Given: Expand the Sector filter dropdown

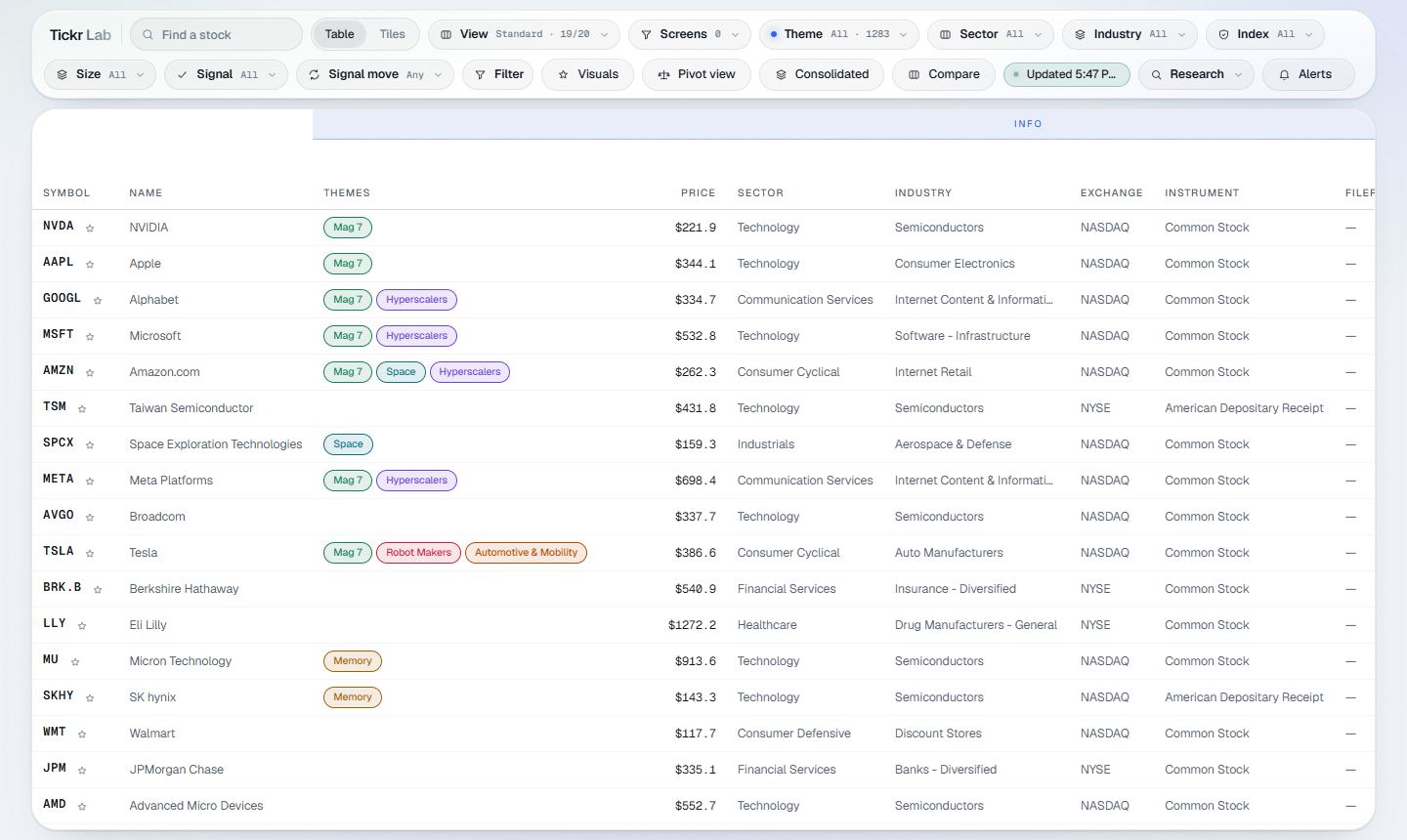Looking at the screenshot, I should tap(990, 34).
